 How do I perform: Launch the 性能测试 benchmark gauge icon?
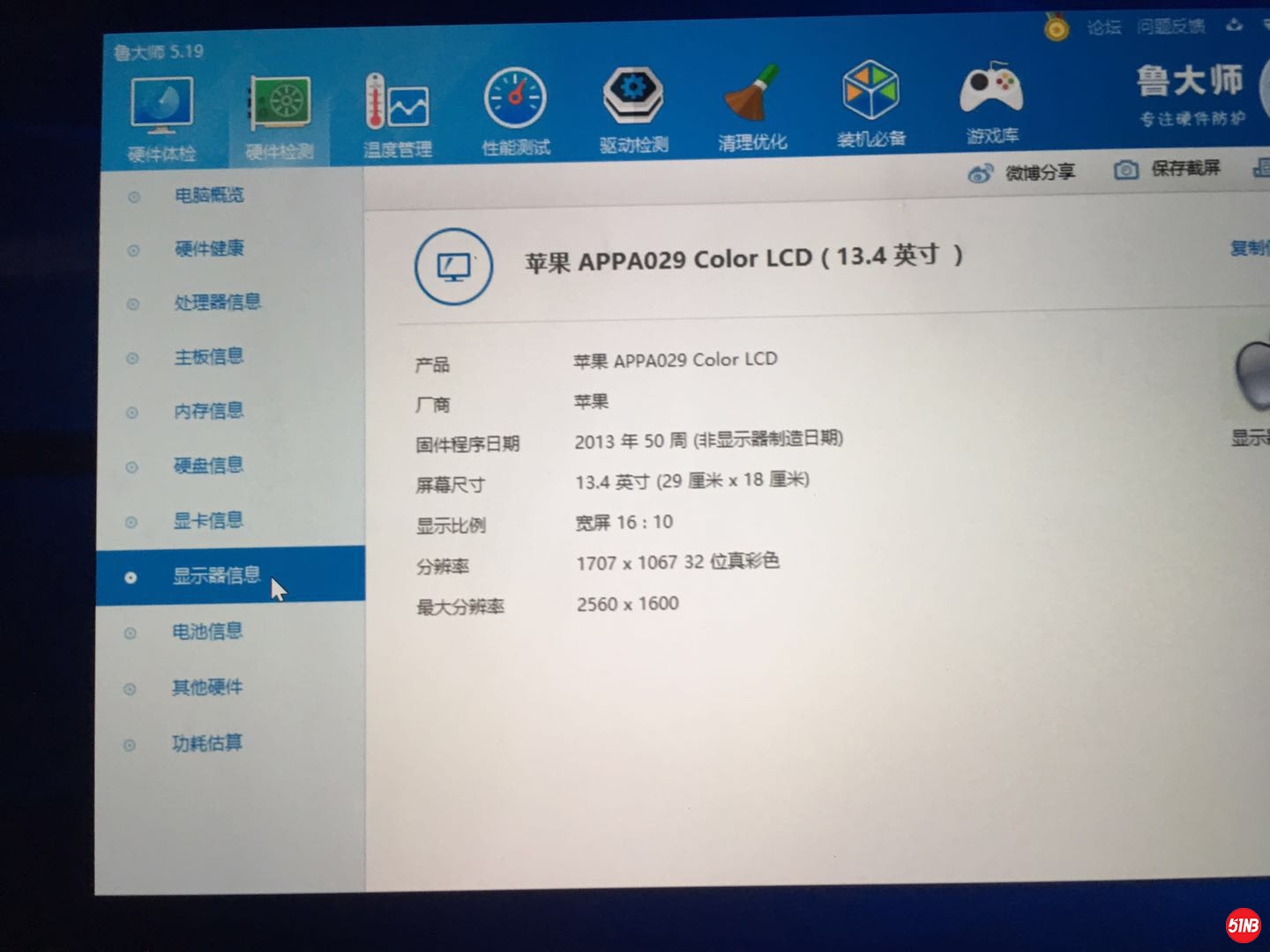[514, 100]
